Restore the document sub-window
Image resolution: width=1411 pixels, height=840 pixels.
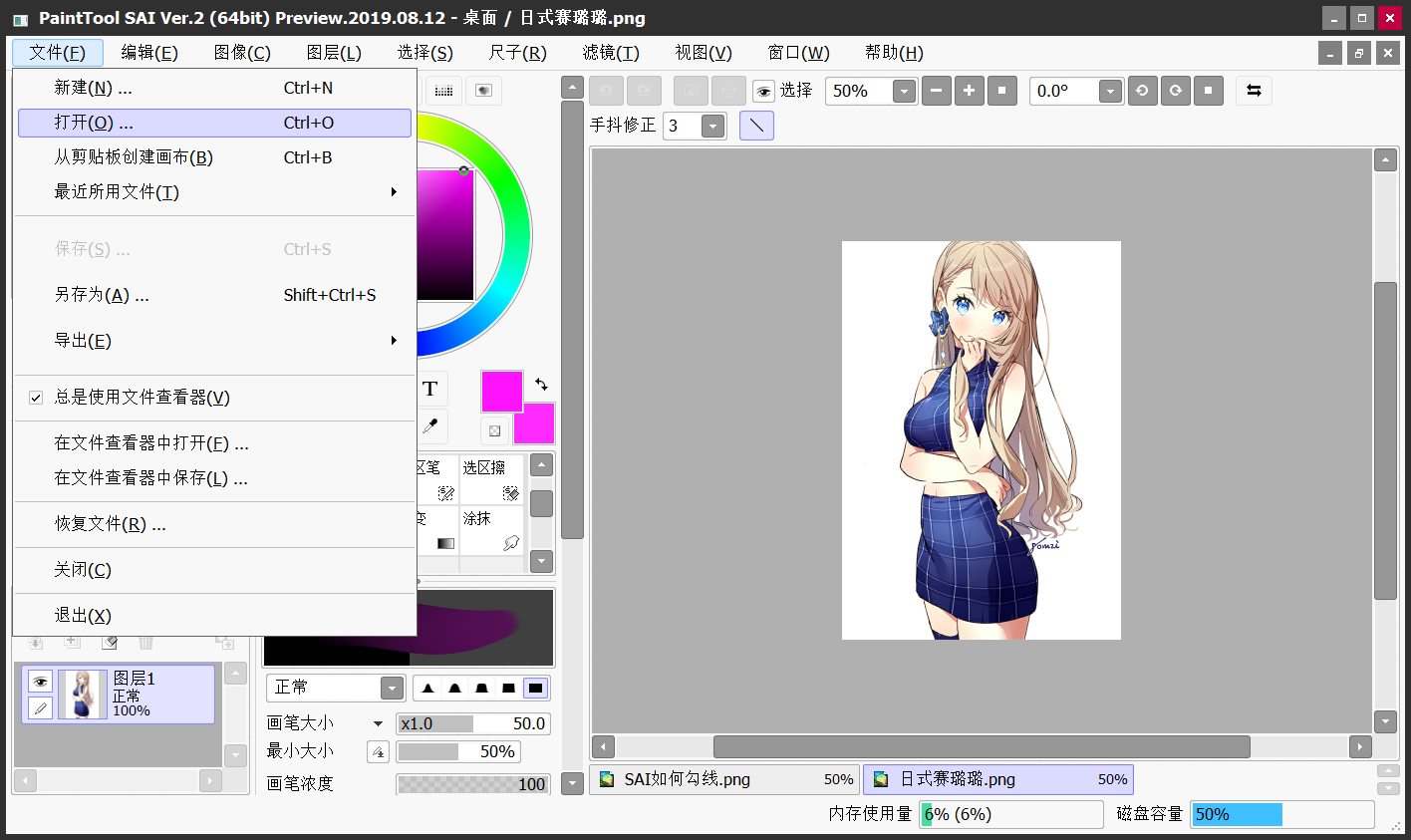1359,54
